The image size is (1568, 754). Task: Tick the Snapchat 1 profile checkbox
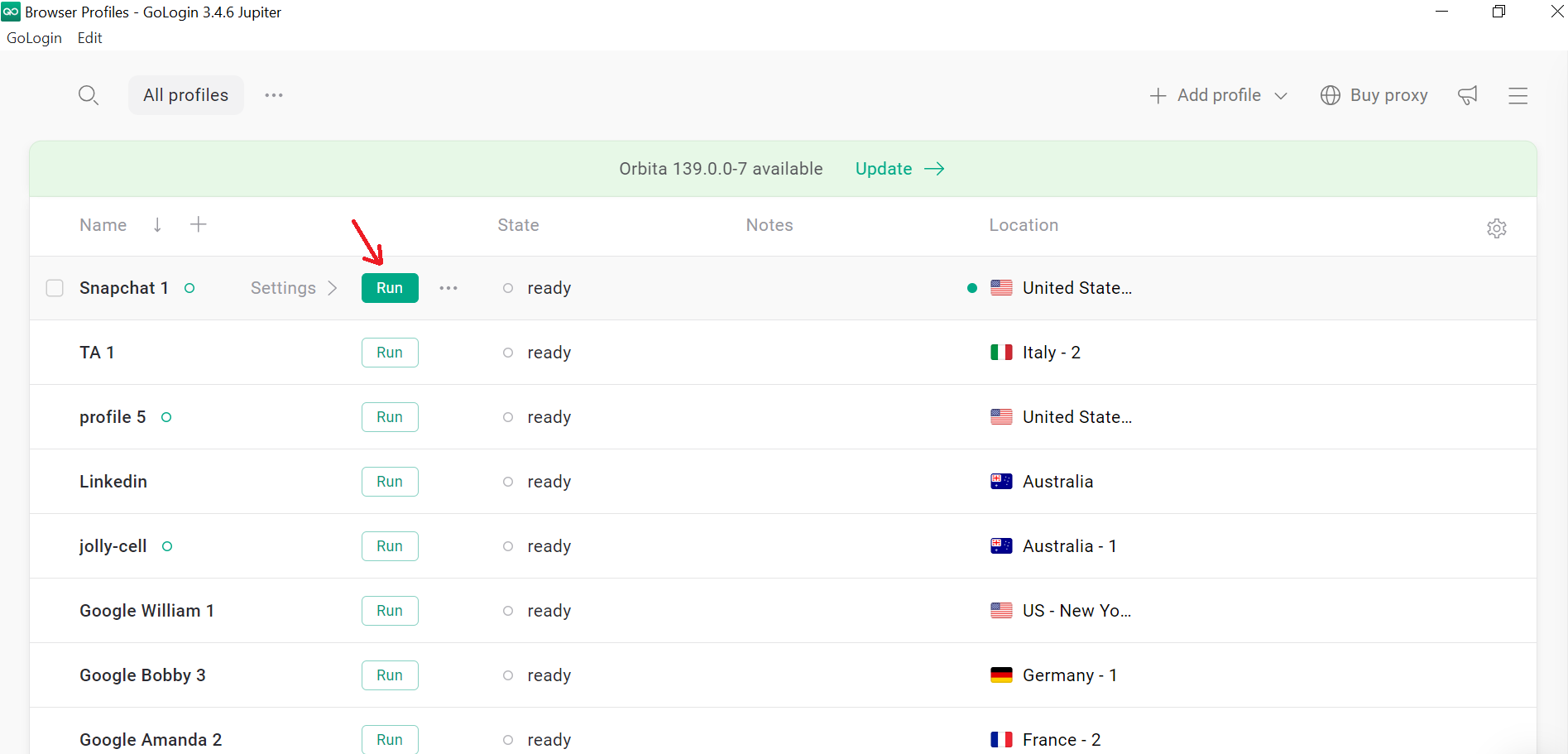pyautogui.click(x=55, y=288)
